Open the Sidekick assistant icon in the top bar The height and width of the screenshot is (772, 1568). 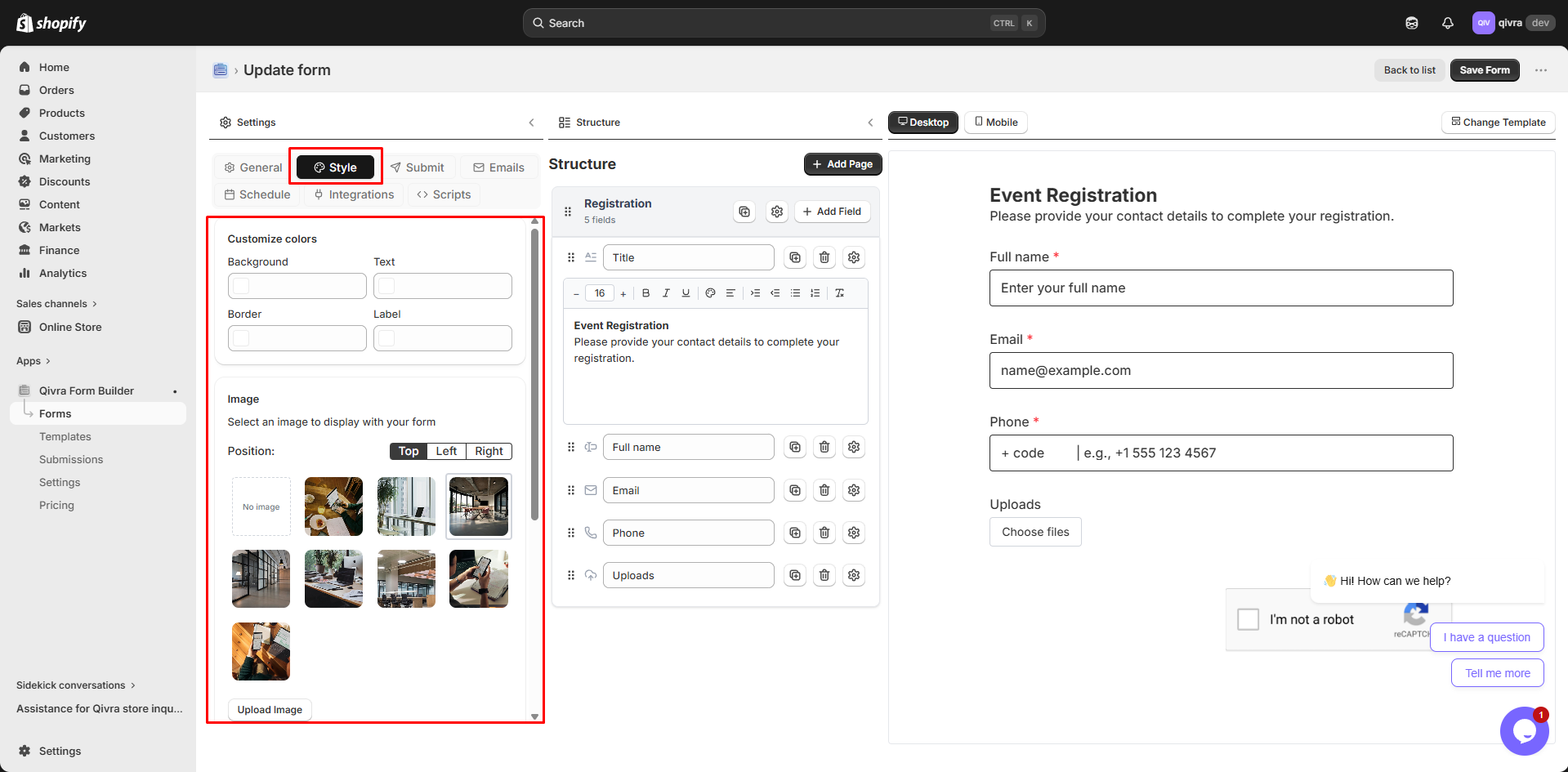[1412, 23]
